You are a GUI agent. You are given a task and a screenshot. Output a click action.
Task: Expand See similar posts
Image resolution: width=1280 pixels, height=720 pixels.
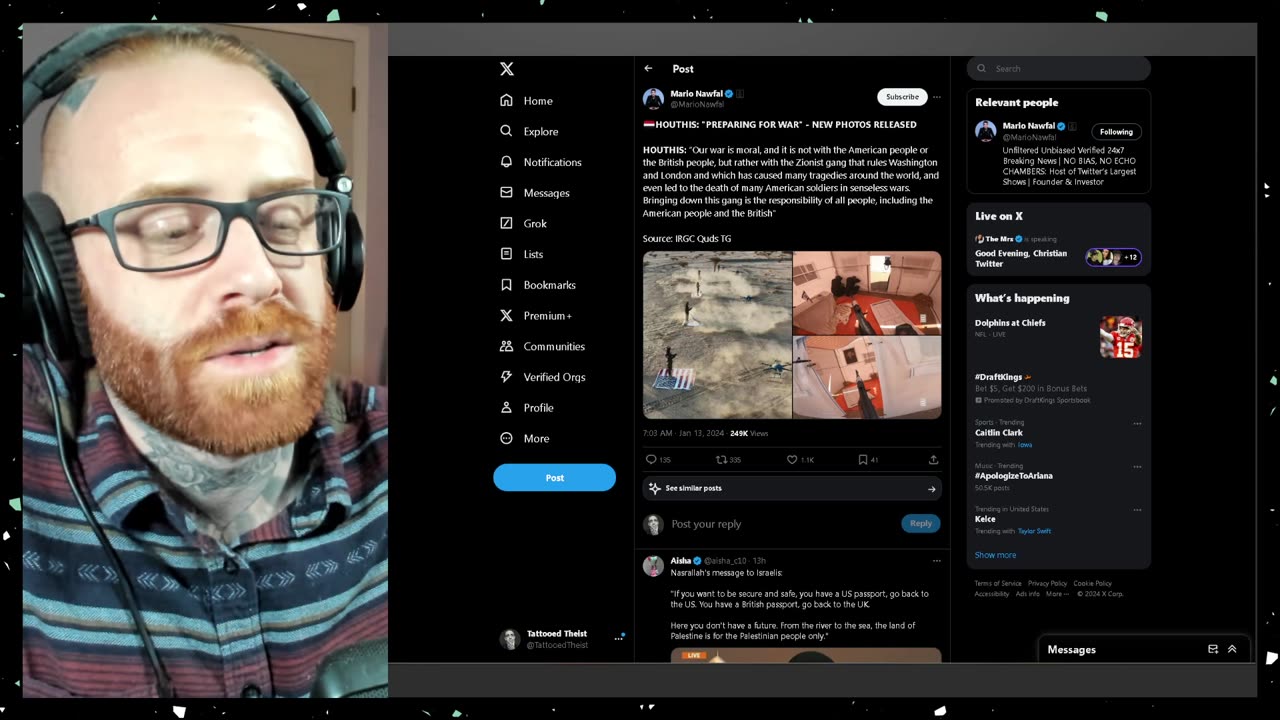click(x=792, y=488)
